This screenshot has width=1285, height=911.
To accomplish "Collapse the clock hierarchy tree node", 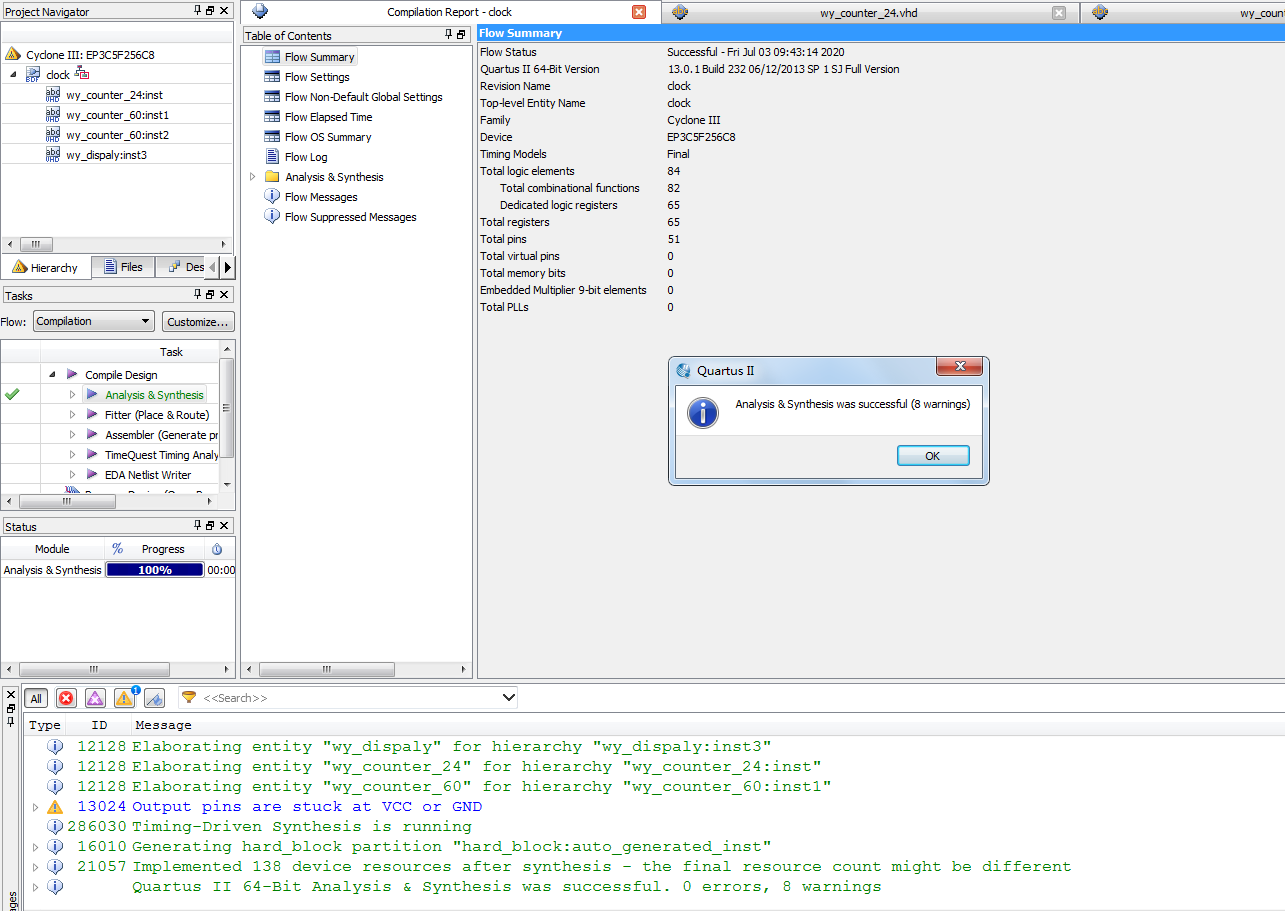I will click(x=12, y=75).
